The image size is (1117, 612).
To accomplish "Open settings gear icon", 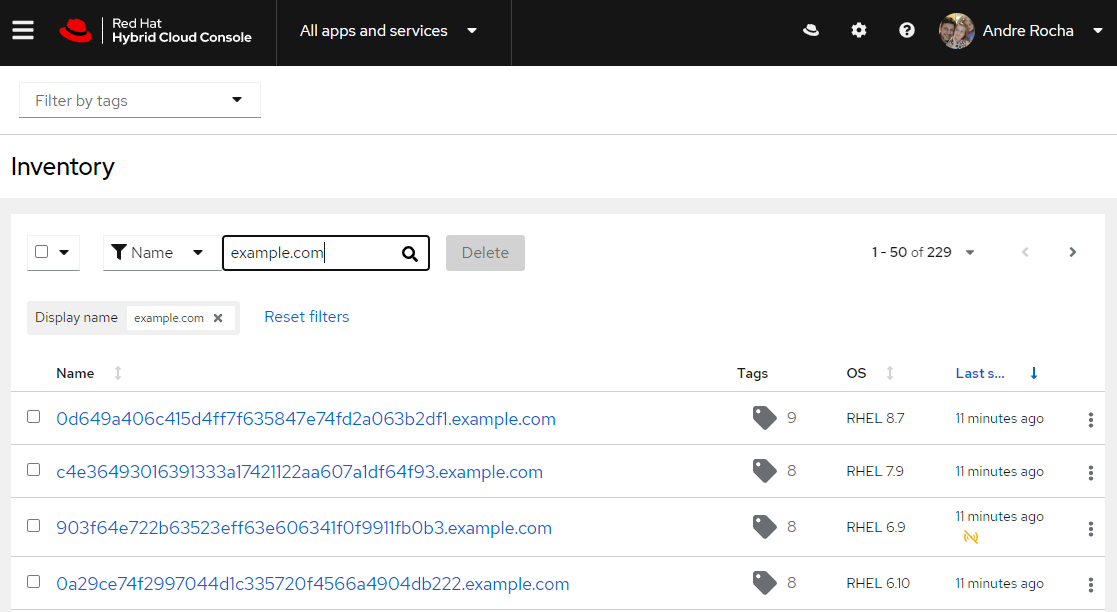I will pos(859,31).
